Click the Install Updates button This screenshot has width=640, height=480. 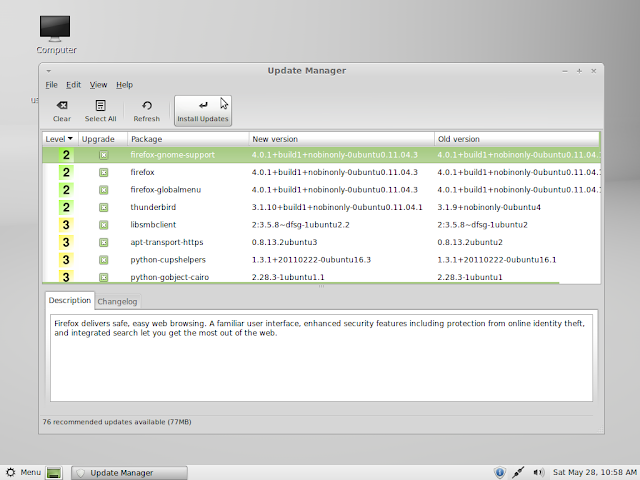[203, 111]
